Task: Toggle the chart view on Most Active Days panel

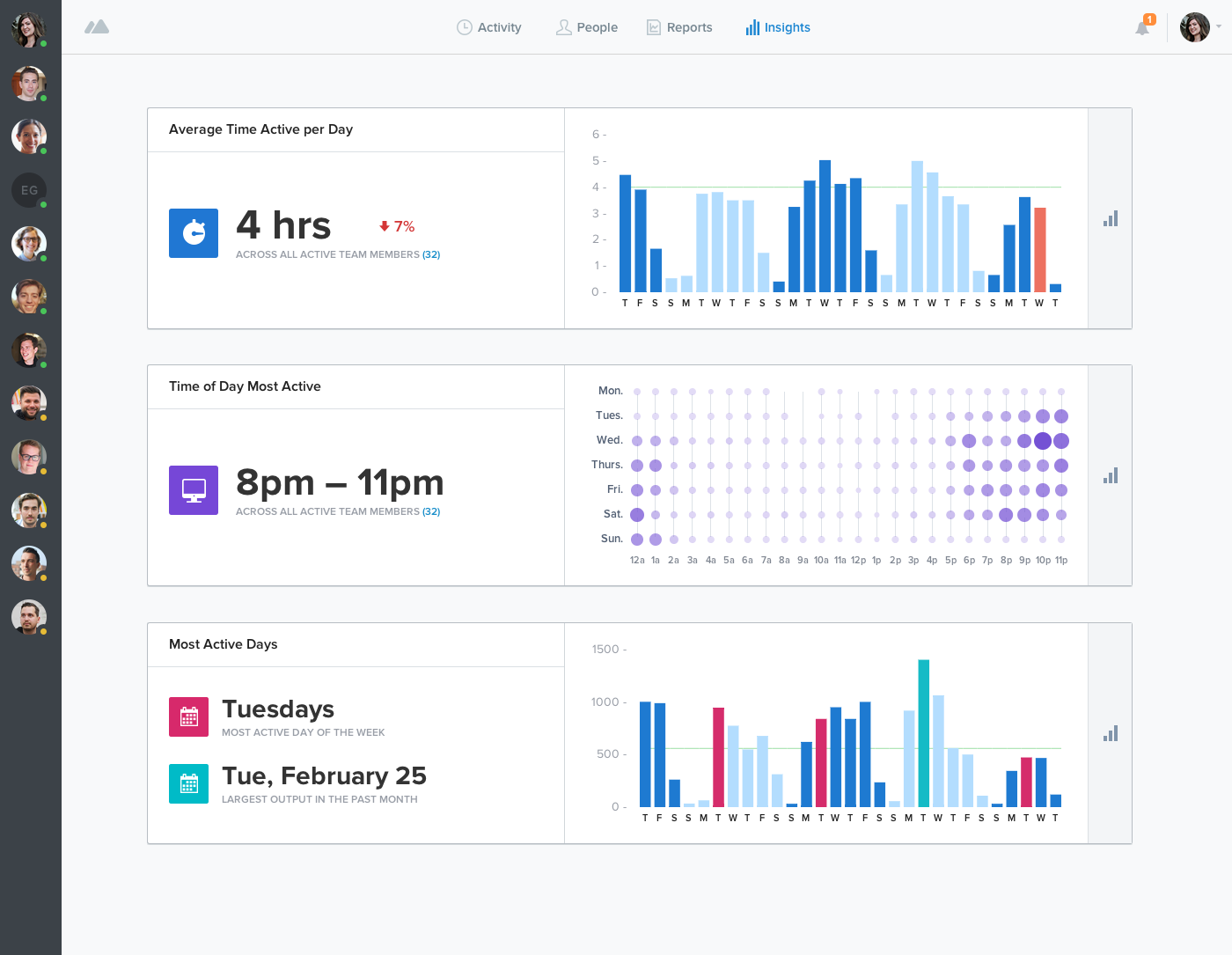Action: pyautogui.click(x=1110, y=732)
